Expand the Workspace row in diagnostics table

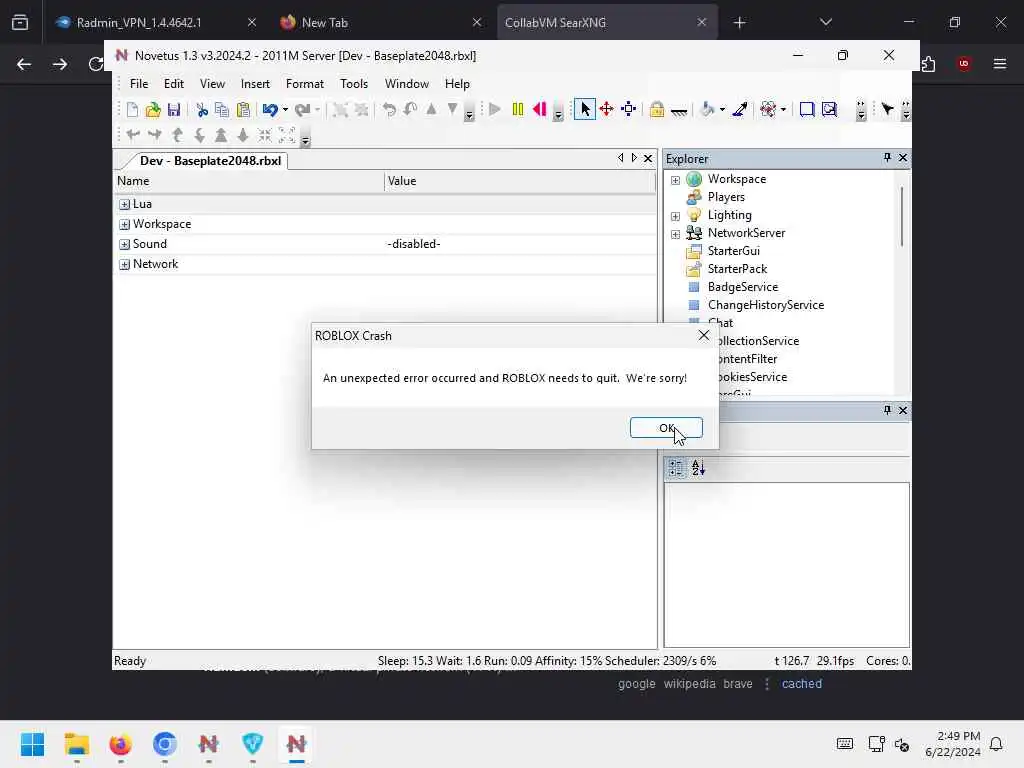pyautogui.click(x=124, y=225)
